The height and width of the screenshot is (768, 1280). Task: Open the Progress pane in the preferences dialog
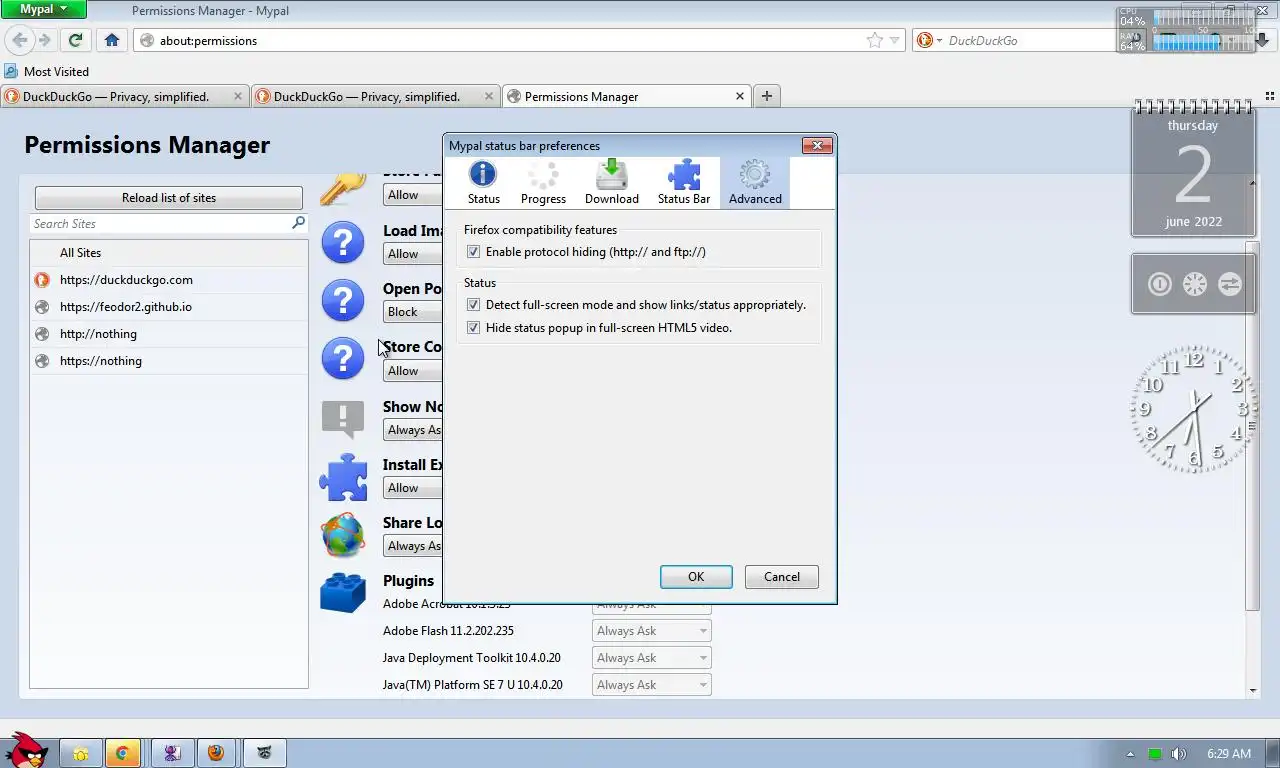tap(543, 183)
